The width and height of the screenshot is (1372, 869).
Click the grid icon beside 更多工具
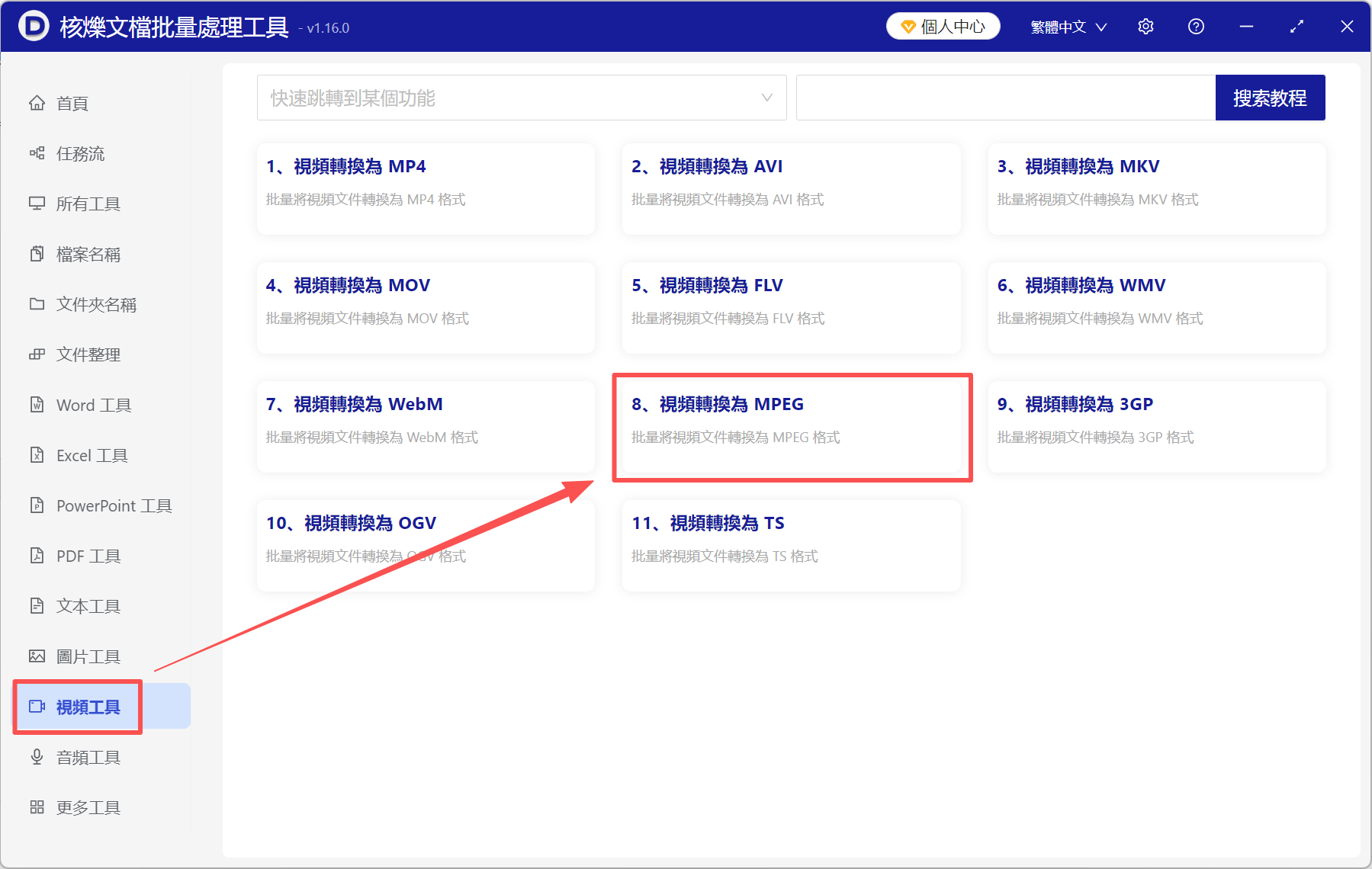pos(37,807)
